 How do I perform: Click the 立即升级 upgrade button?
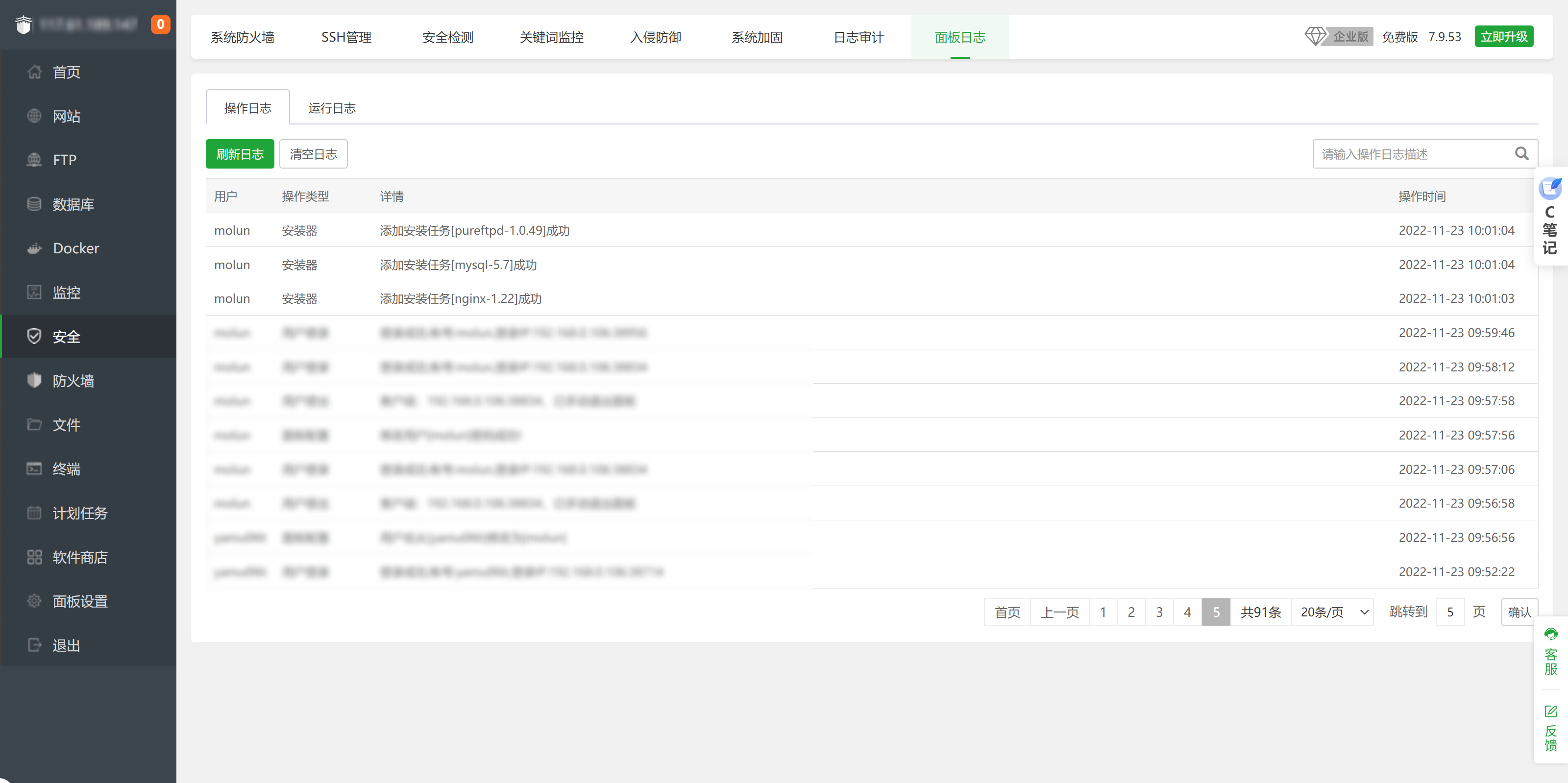click(1503, 37)
